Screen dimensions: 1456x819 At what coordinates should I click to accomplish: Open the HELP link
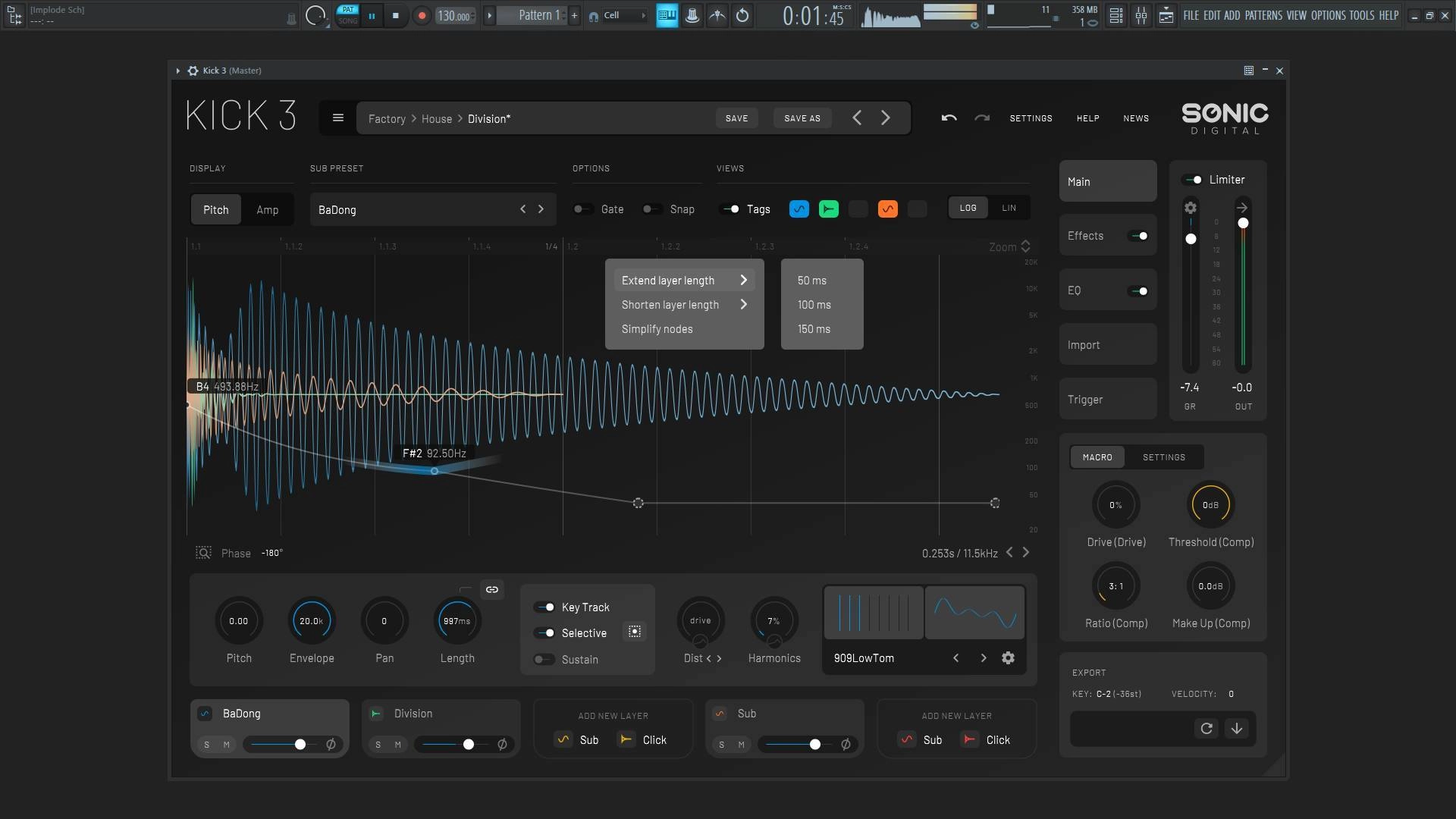click(1087, 118)
